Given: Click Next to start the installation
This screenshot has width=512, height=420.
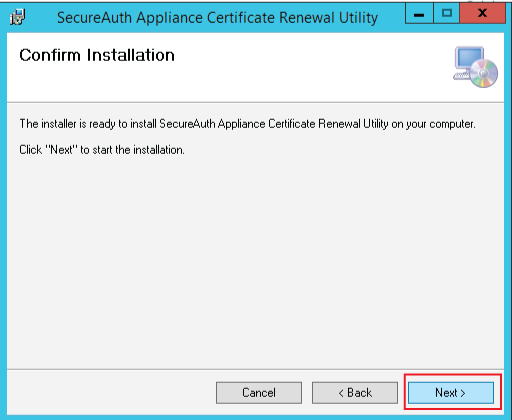Looking at the screenshot, I should [451, 393].
